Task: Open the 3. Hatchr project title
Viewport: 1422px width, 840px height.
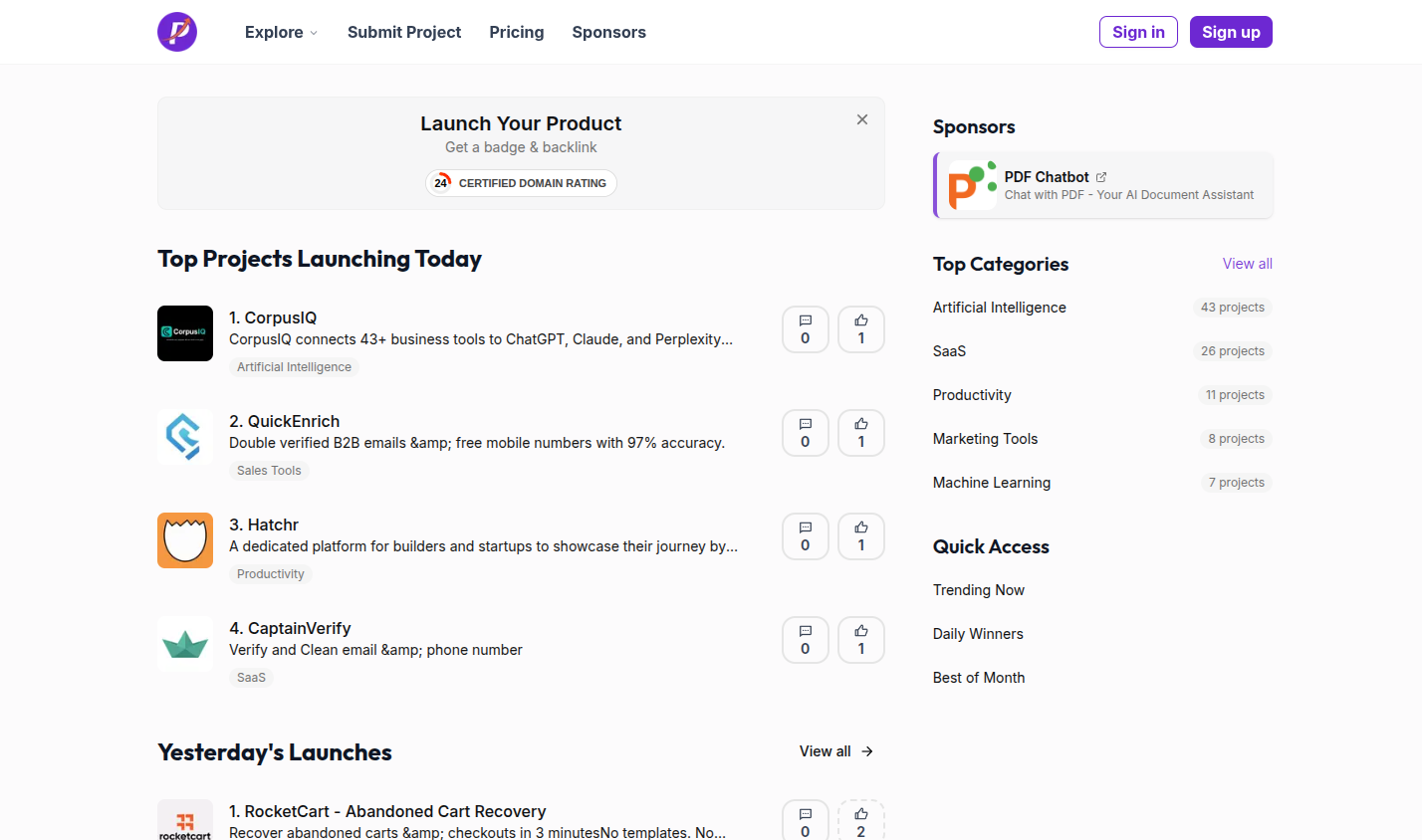Action: click(264, 525)
